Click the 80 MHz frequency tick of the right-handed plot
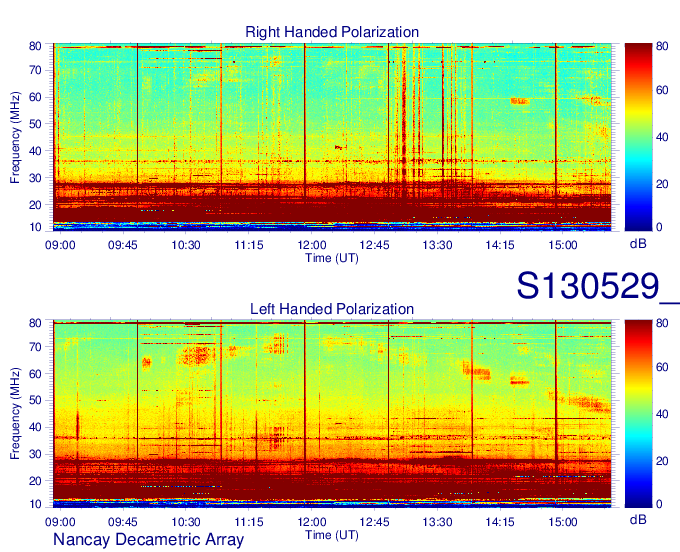Image resolution: width=680 pixels, height=552 pixels. tap(35, 46)
